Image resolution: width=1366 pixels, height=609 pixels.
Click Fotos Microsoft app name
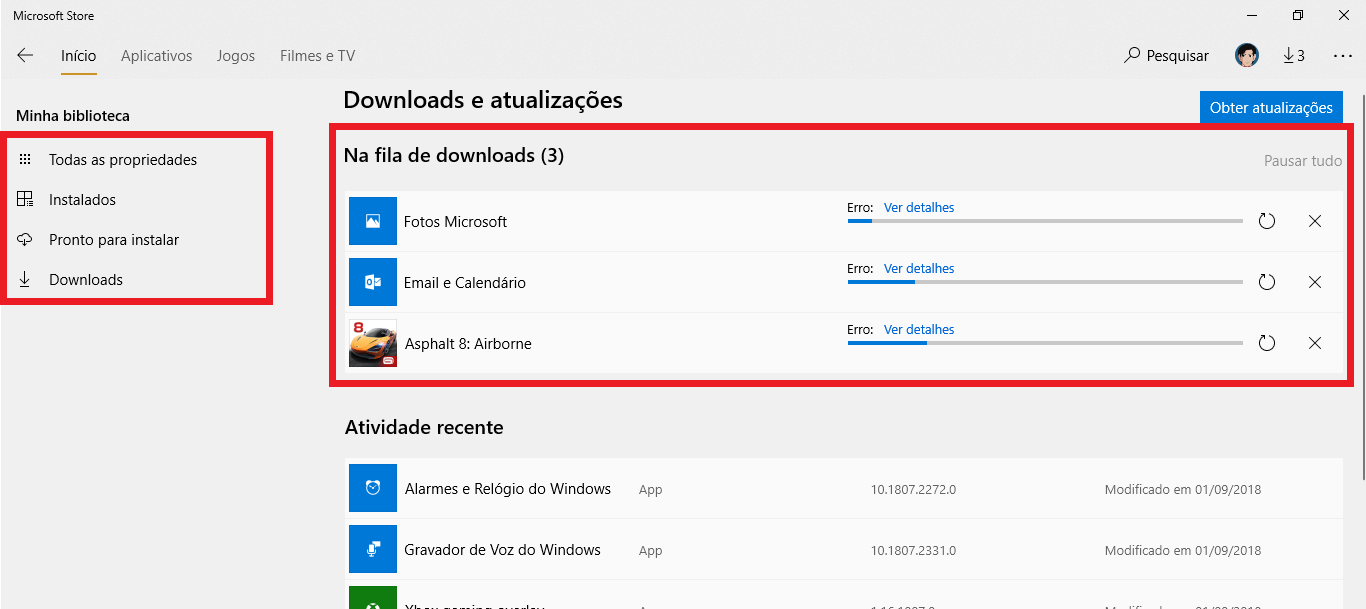[x=456, y=222]
